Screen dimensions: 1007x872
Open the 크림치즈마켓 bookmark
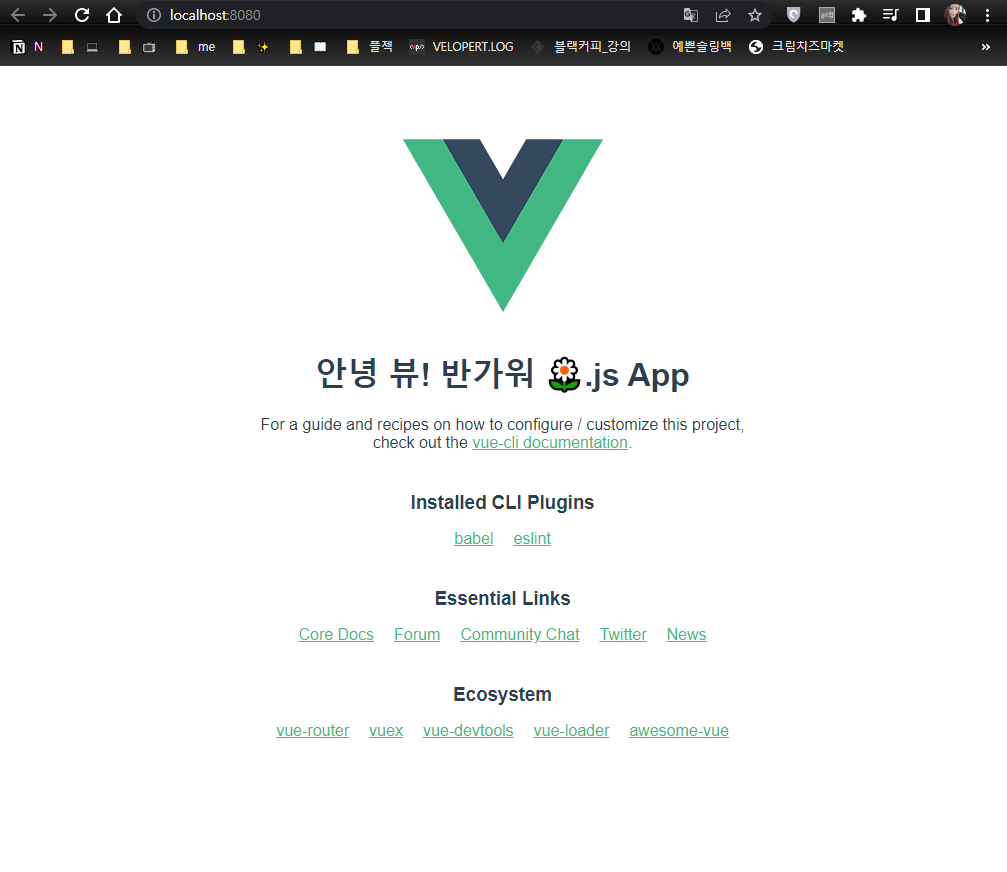796,47
